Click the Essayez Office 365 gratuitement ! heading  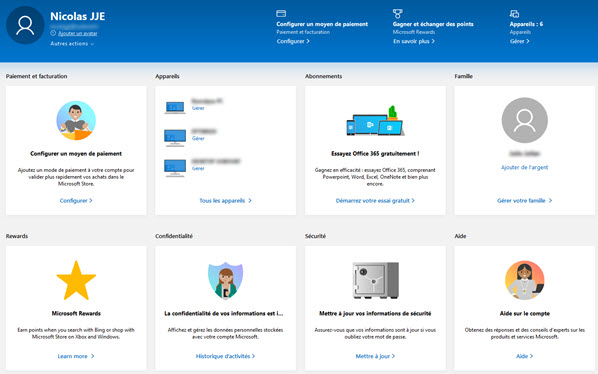tap(375, 154)
